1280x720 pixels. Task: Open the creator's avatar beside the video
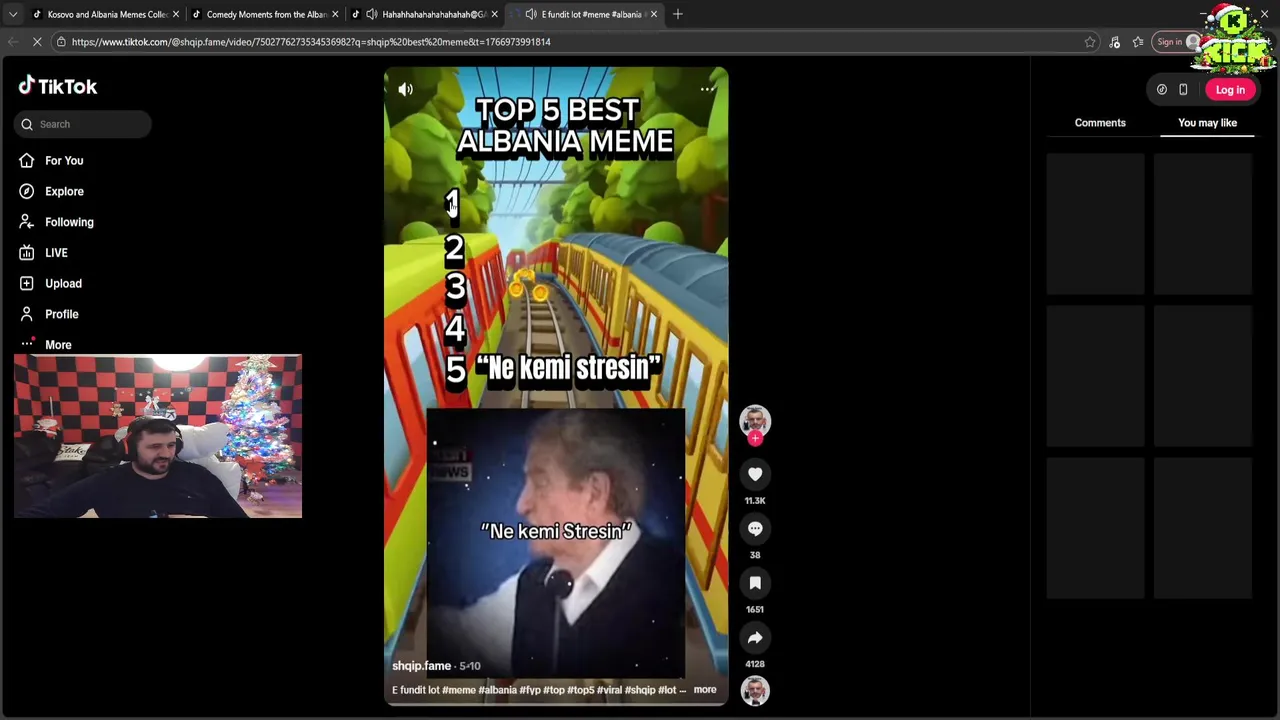755,420
